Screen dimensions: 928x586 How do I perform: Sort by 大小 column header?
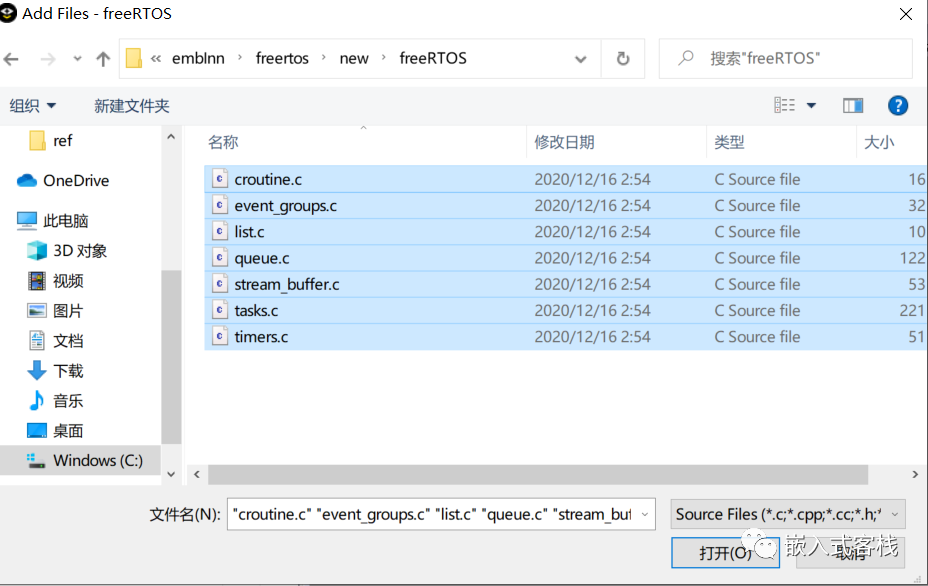pos(879,142)
